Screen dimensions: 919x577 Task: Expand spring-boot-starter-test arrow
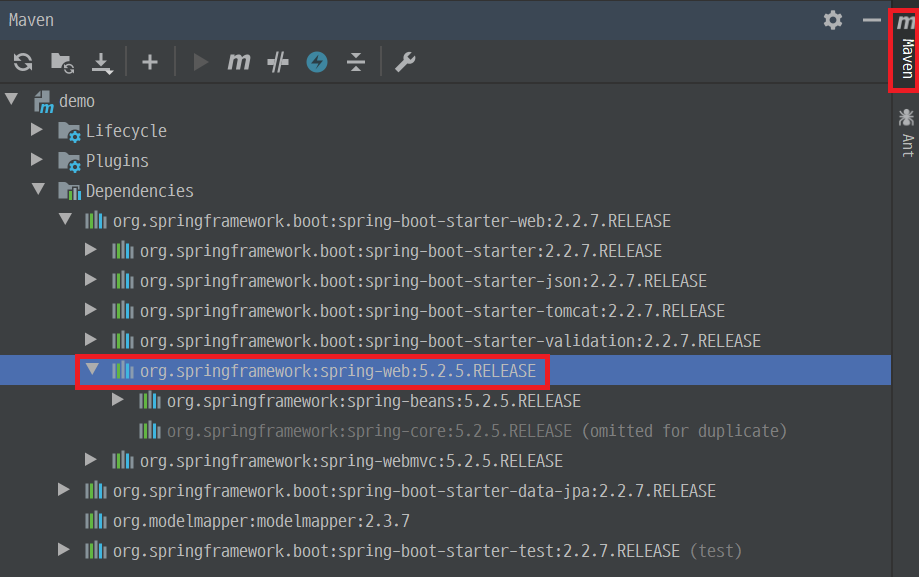click(x=64, y=549)
